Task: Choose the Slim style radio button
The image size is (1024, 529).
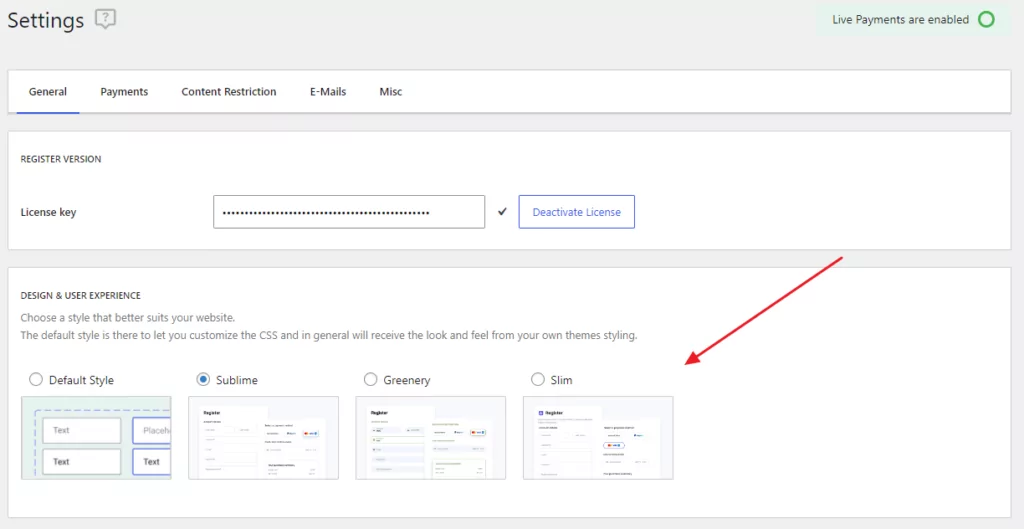Action: [x=537, y=379]
